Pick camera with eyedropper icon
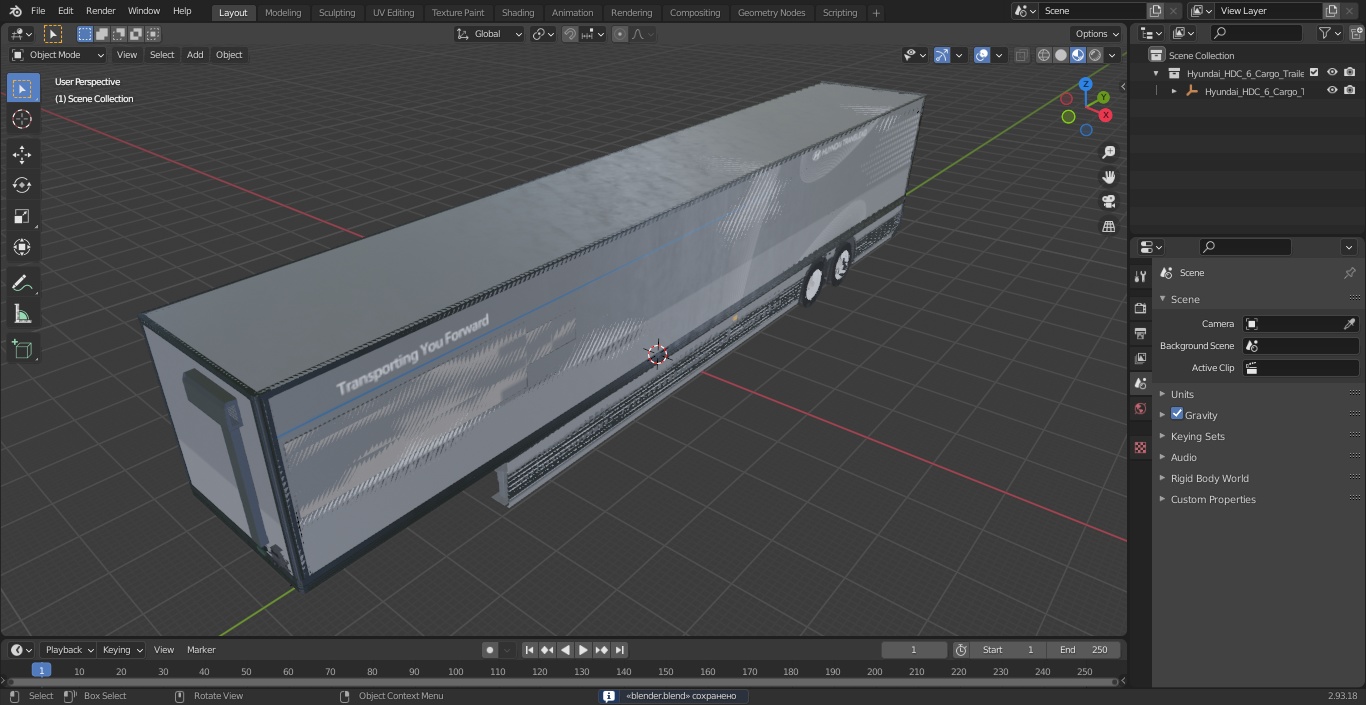 pos(1349,324)
